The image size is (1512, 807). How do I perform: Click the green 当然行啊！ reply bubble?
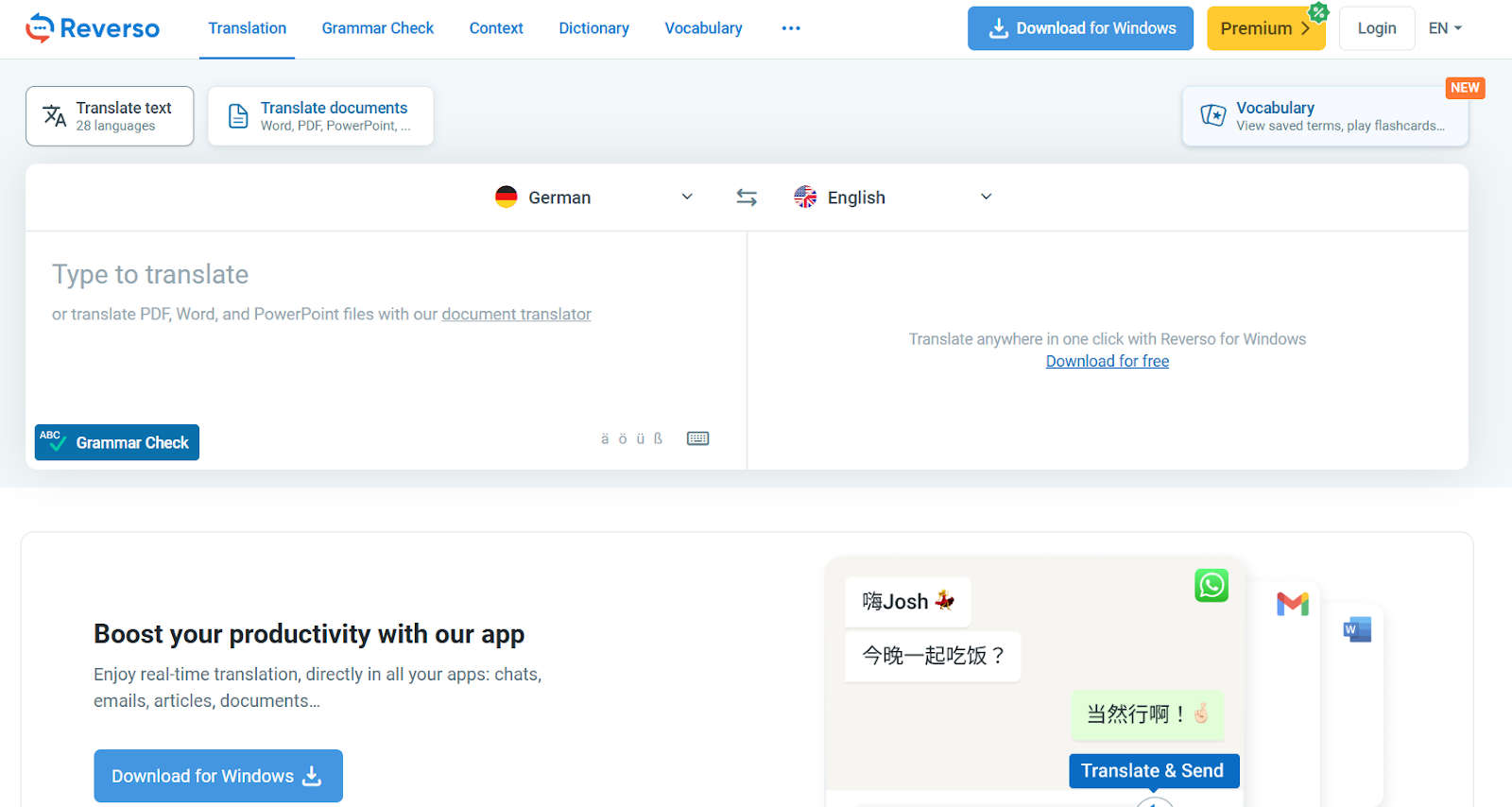tap(1147, 714)
